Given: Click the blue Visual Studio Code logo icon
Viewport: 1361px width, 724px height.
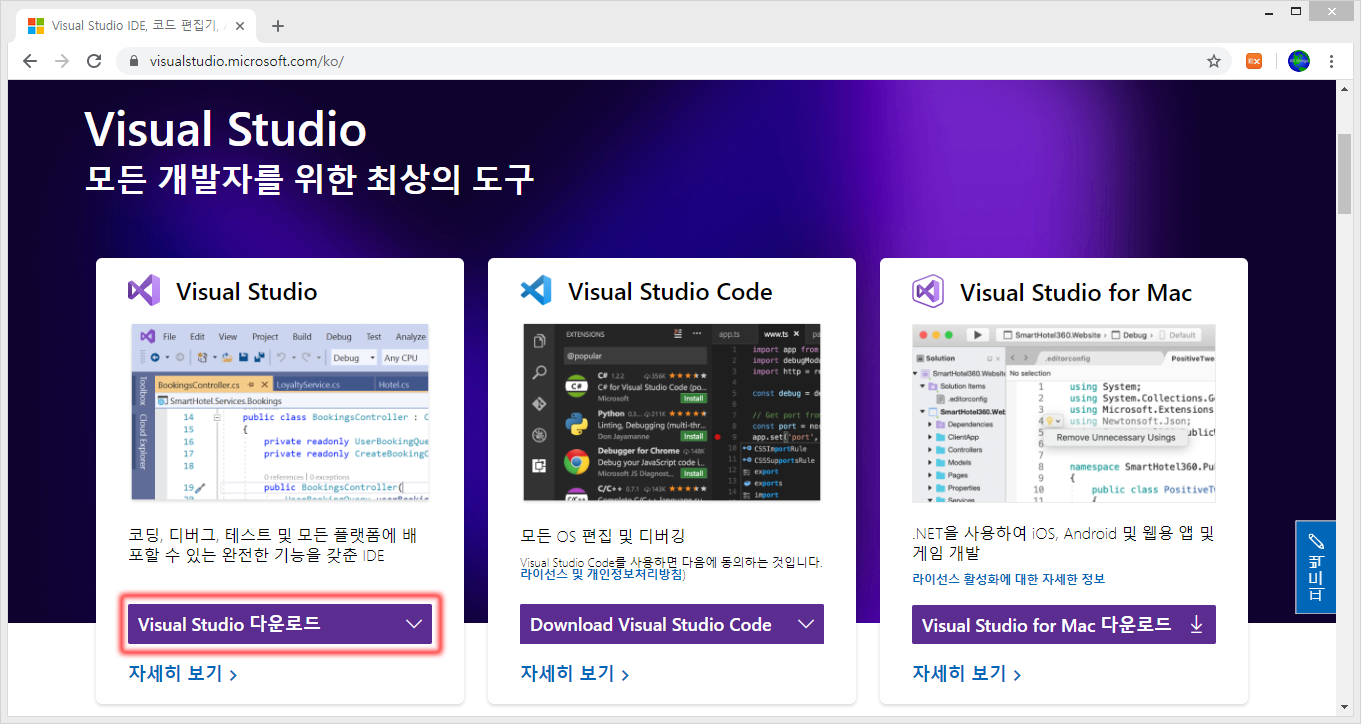Looking at the screenshot, I should (x=536, y=291).
